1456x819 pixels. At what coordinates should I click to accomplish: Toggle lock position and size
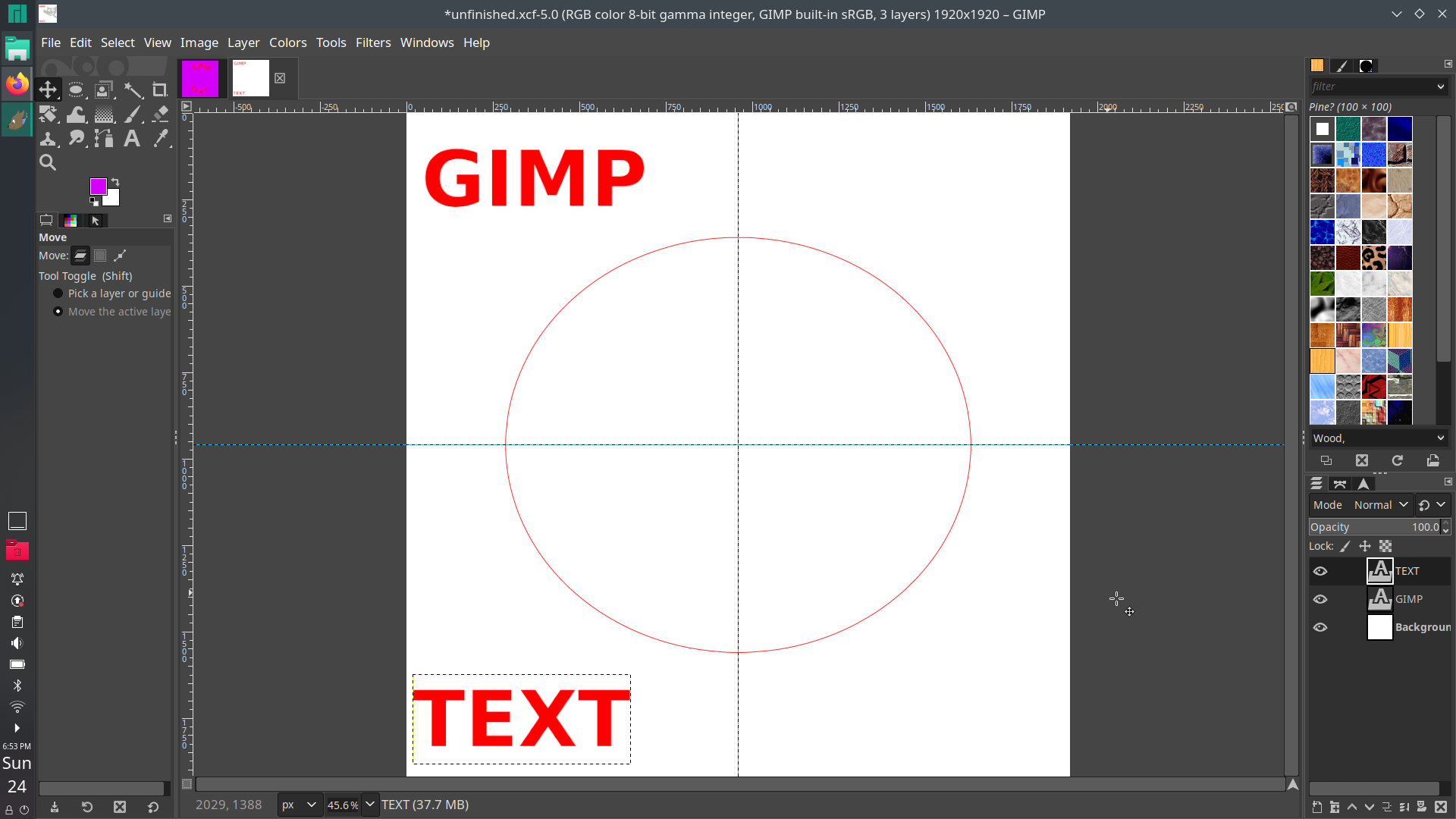pyautogui.click(x=1365, y=546)
